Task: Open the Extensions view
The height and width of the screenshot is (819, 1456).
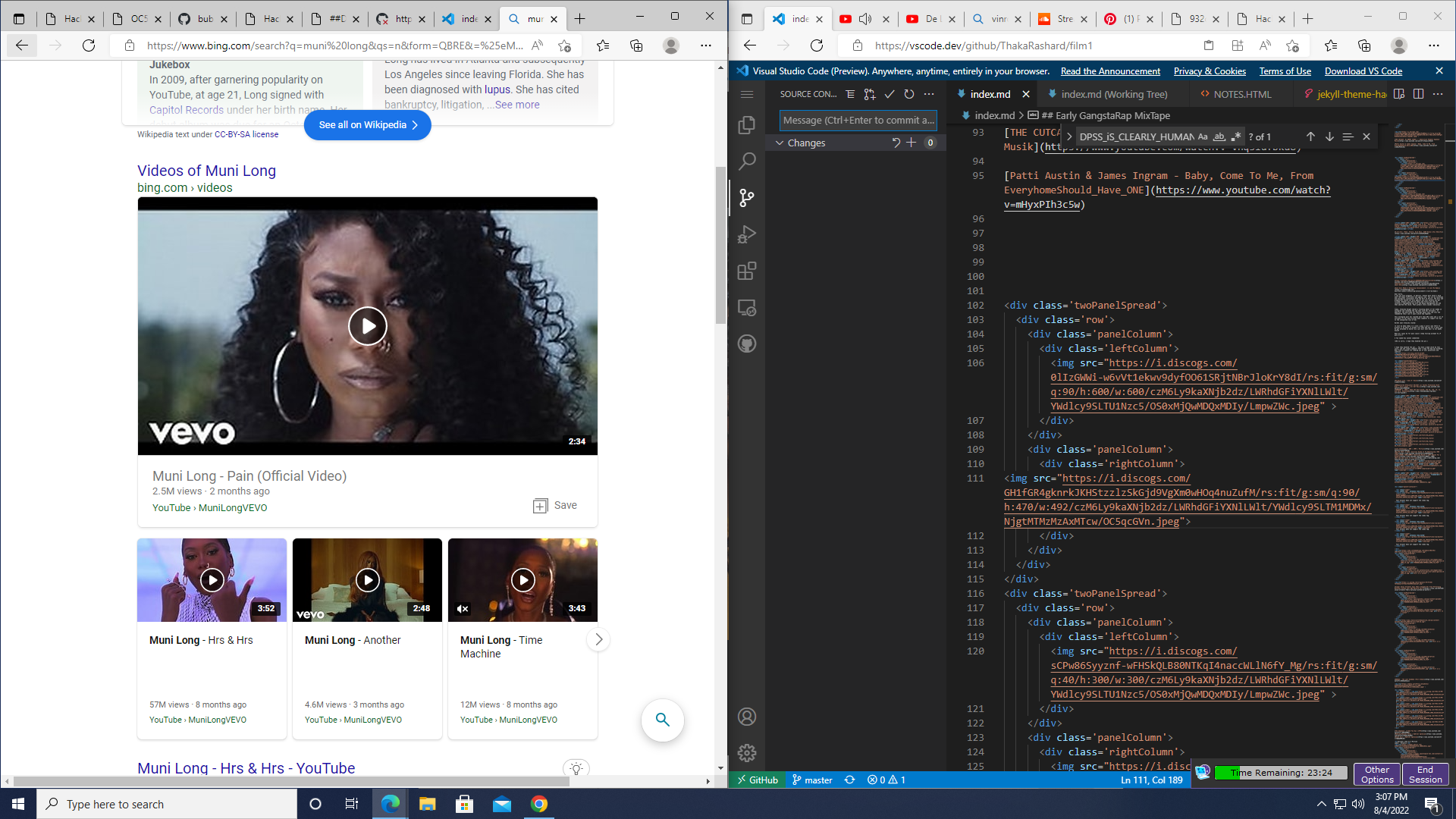Action: [747, 271]
